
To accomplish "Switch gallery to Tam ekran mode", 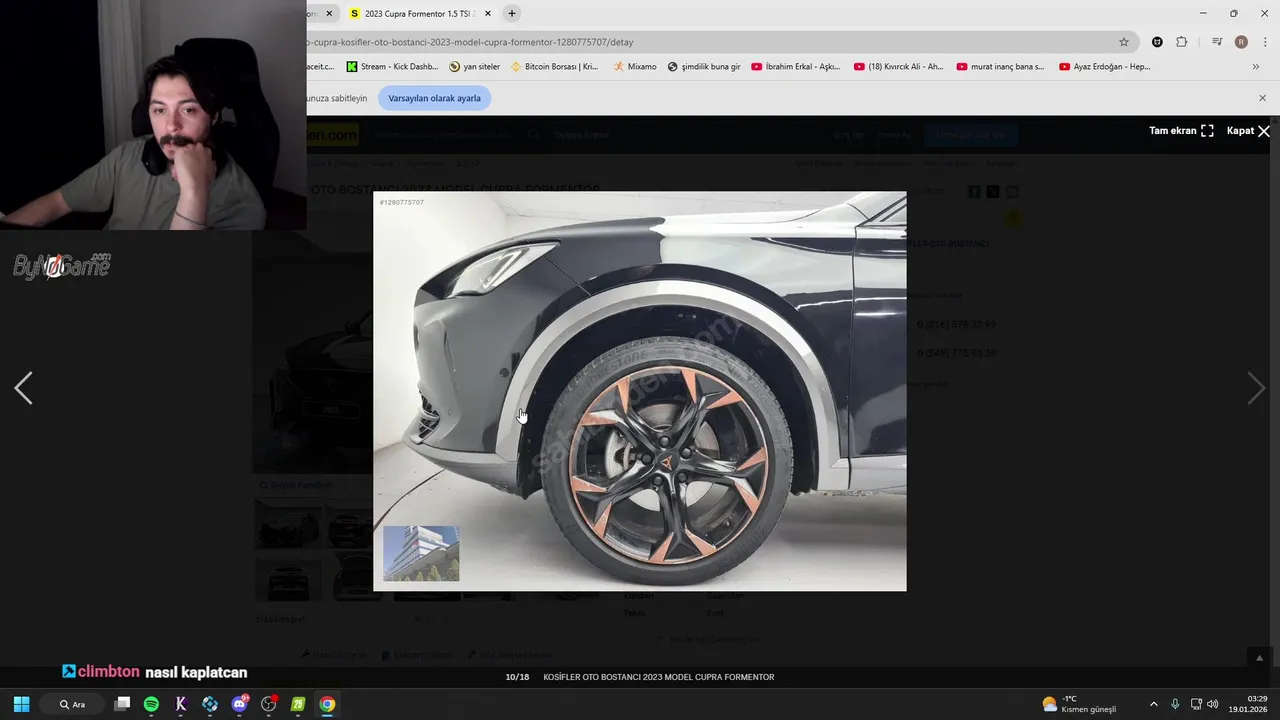I will [1181, 131].
